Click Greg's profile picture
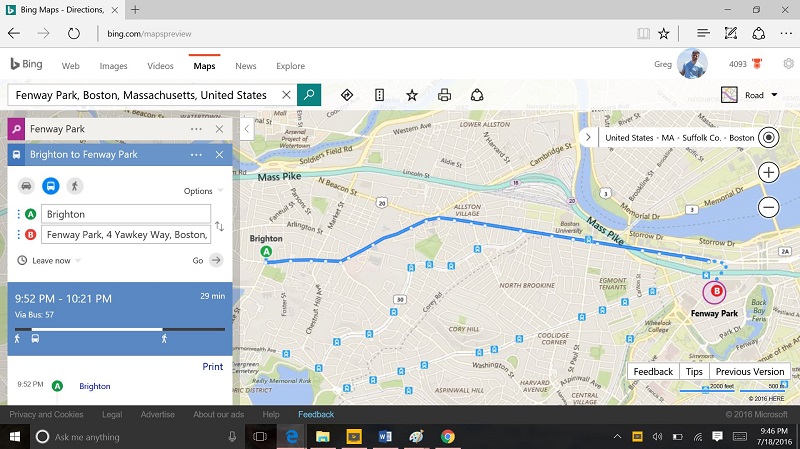The image size is (800, 449). pos(692,64)
